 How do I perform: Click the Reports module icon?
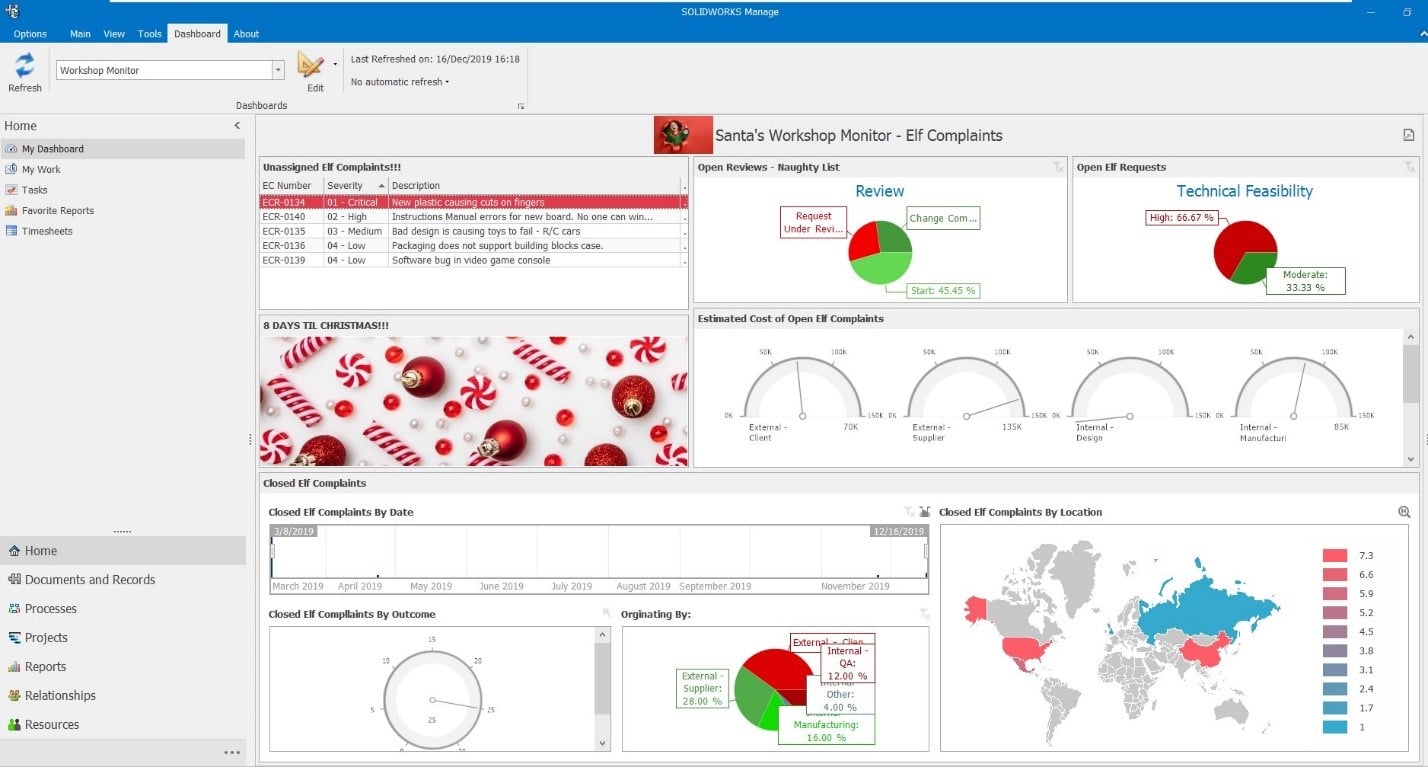coord(14,666)
